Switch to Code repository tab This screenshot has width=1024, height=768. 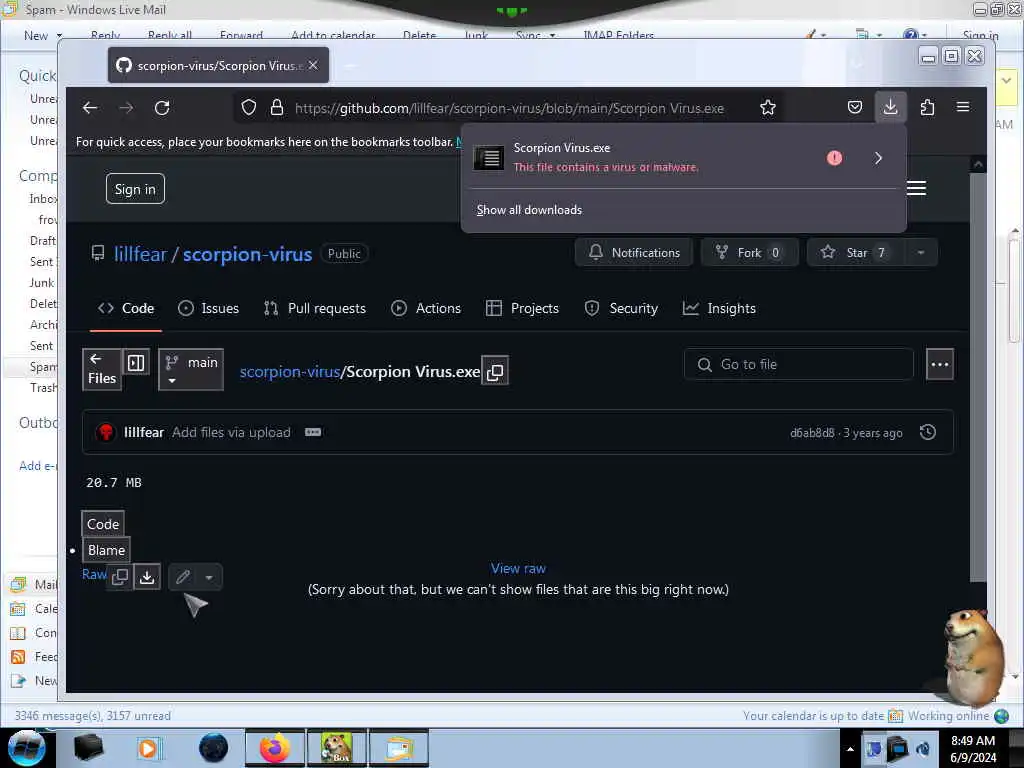coord(126,308)
